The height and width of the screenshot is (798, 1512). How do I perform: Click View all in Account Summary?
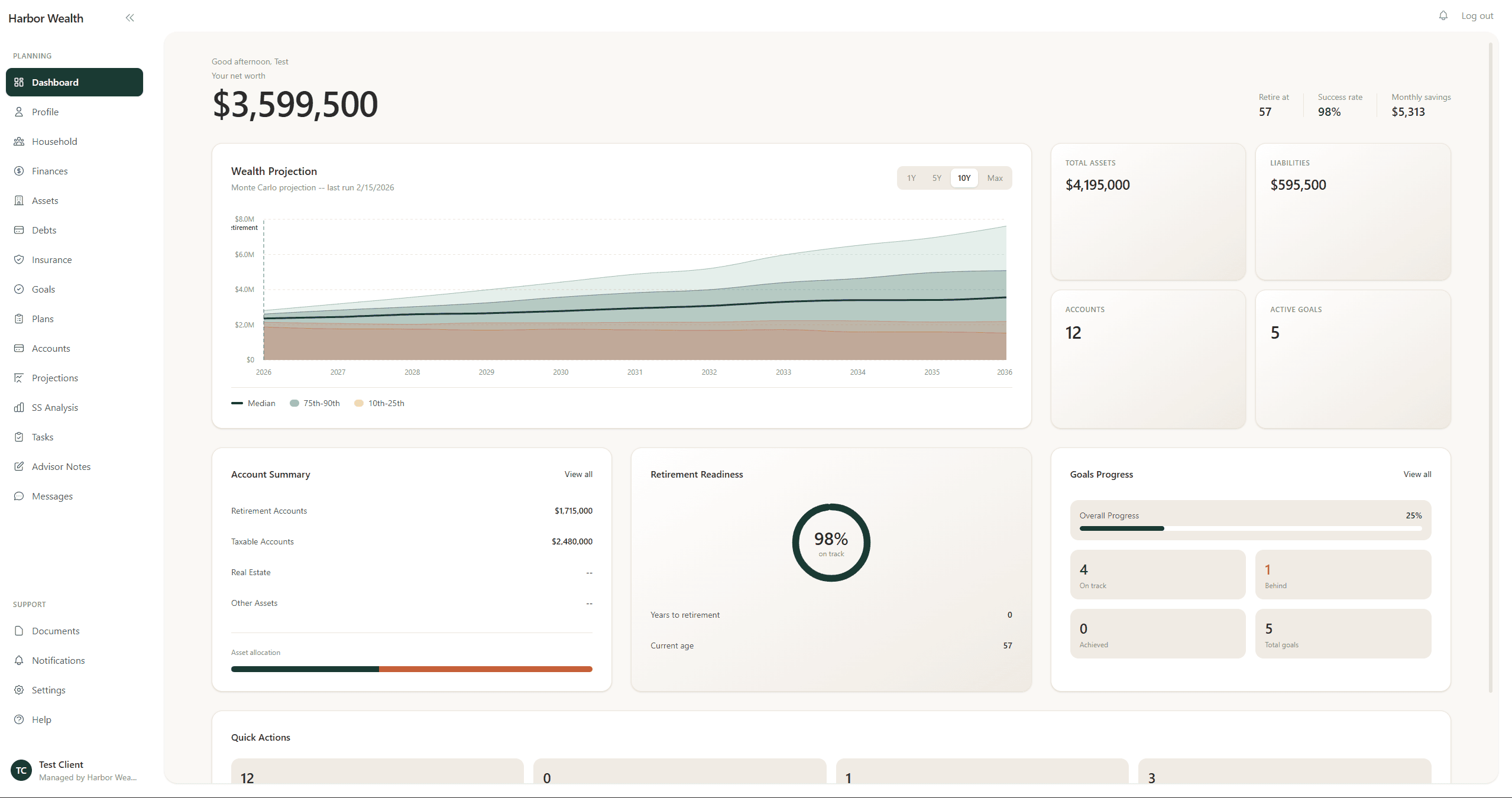click(578, 474)
